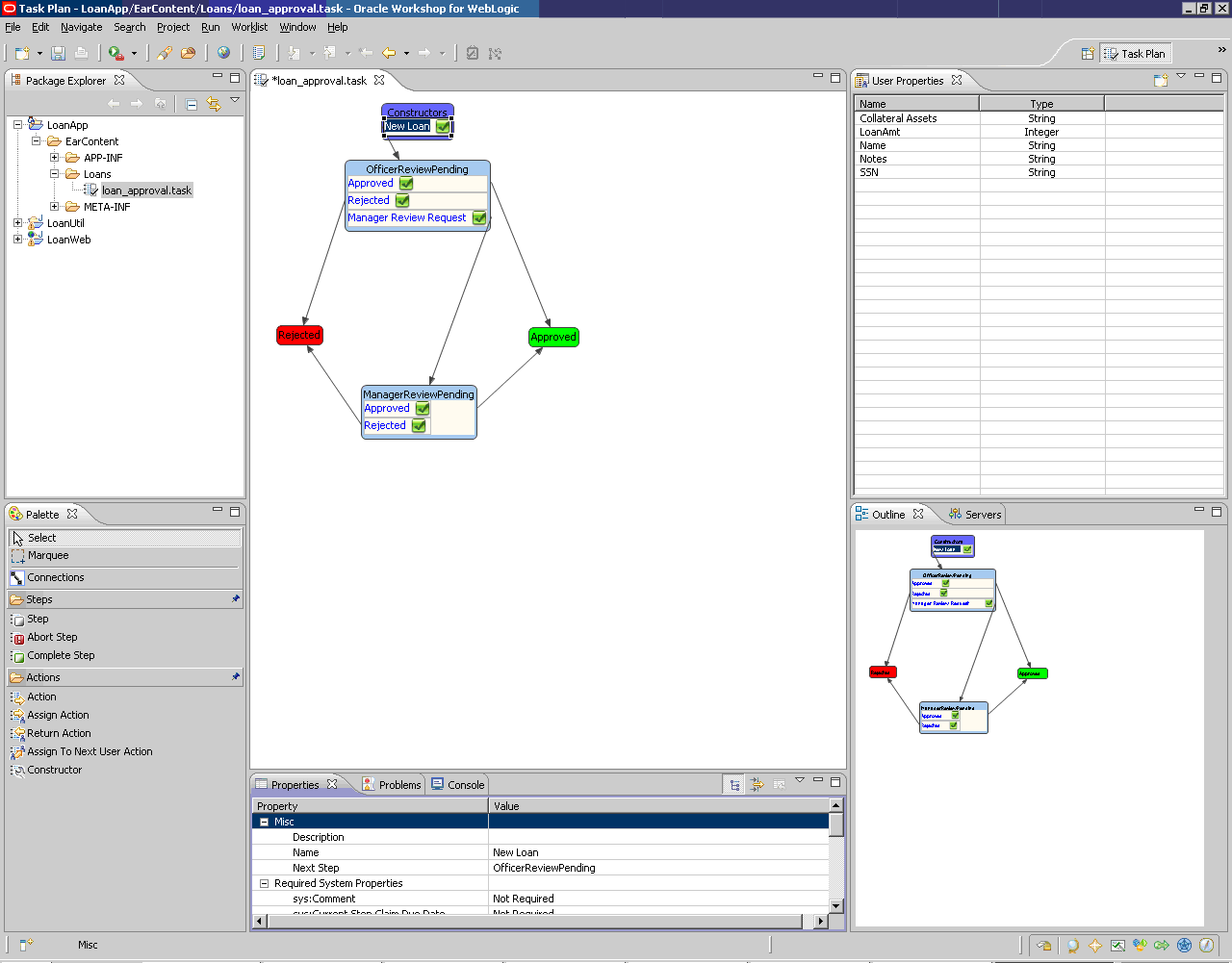Switch to the Problems tab
This screenshot has width=1232, height=963.
392,785
